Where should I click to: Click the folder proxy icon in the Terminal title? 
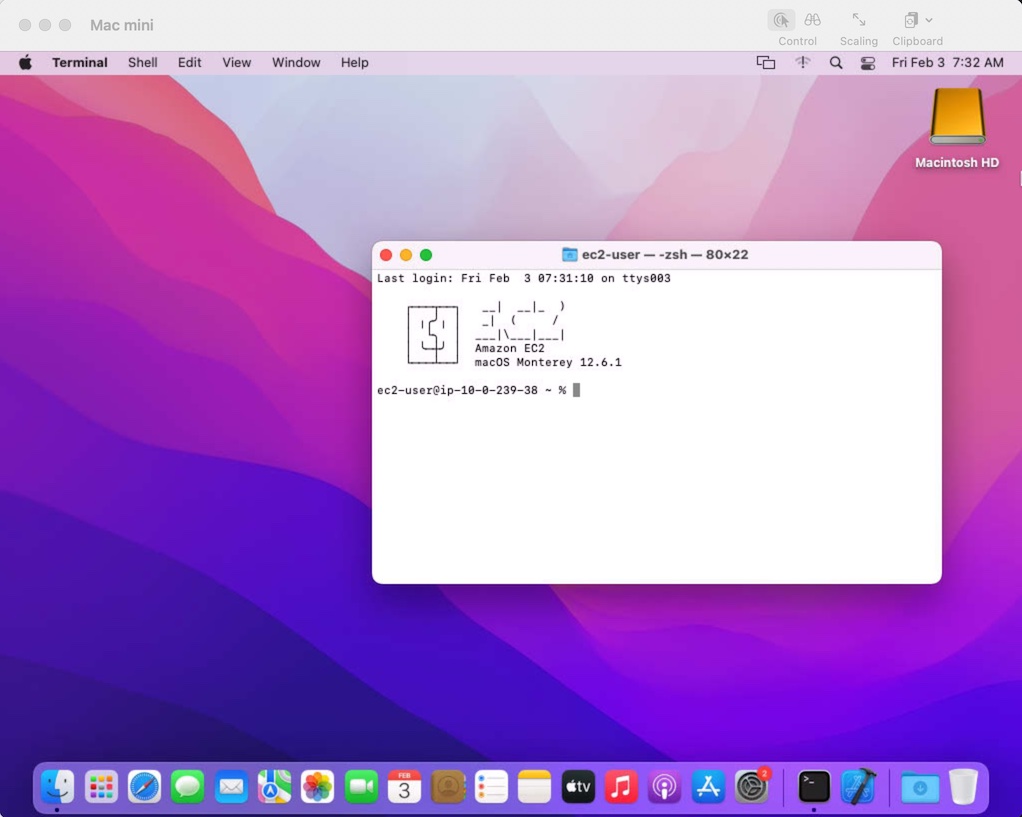click(x=570, y=255)
